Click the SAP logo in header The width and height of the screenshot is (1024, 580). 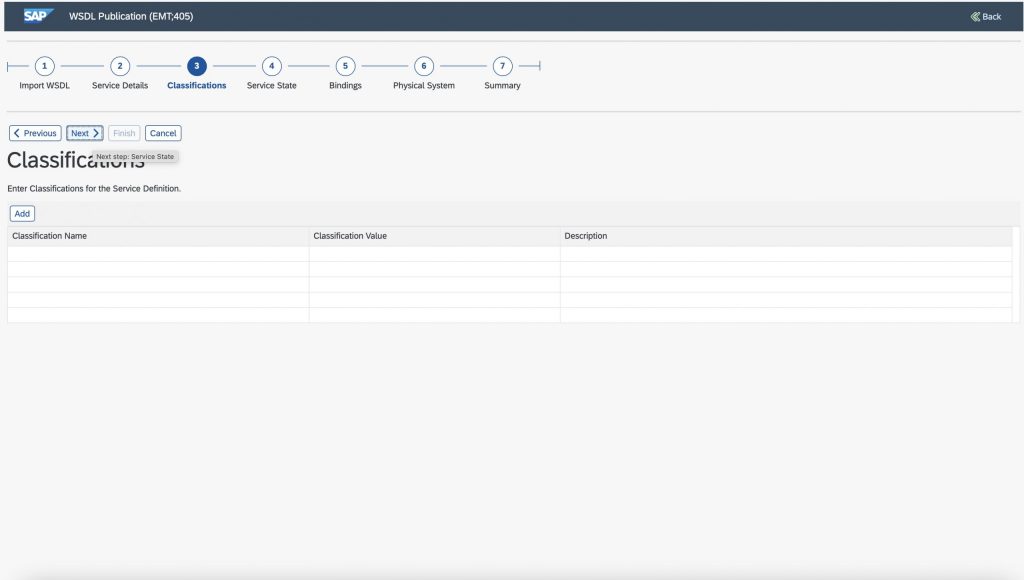38,16
